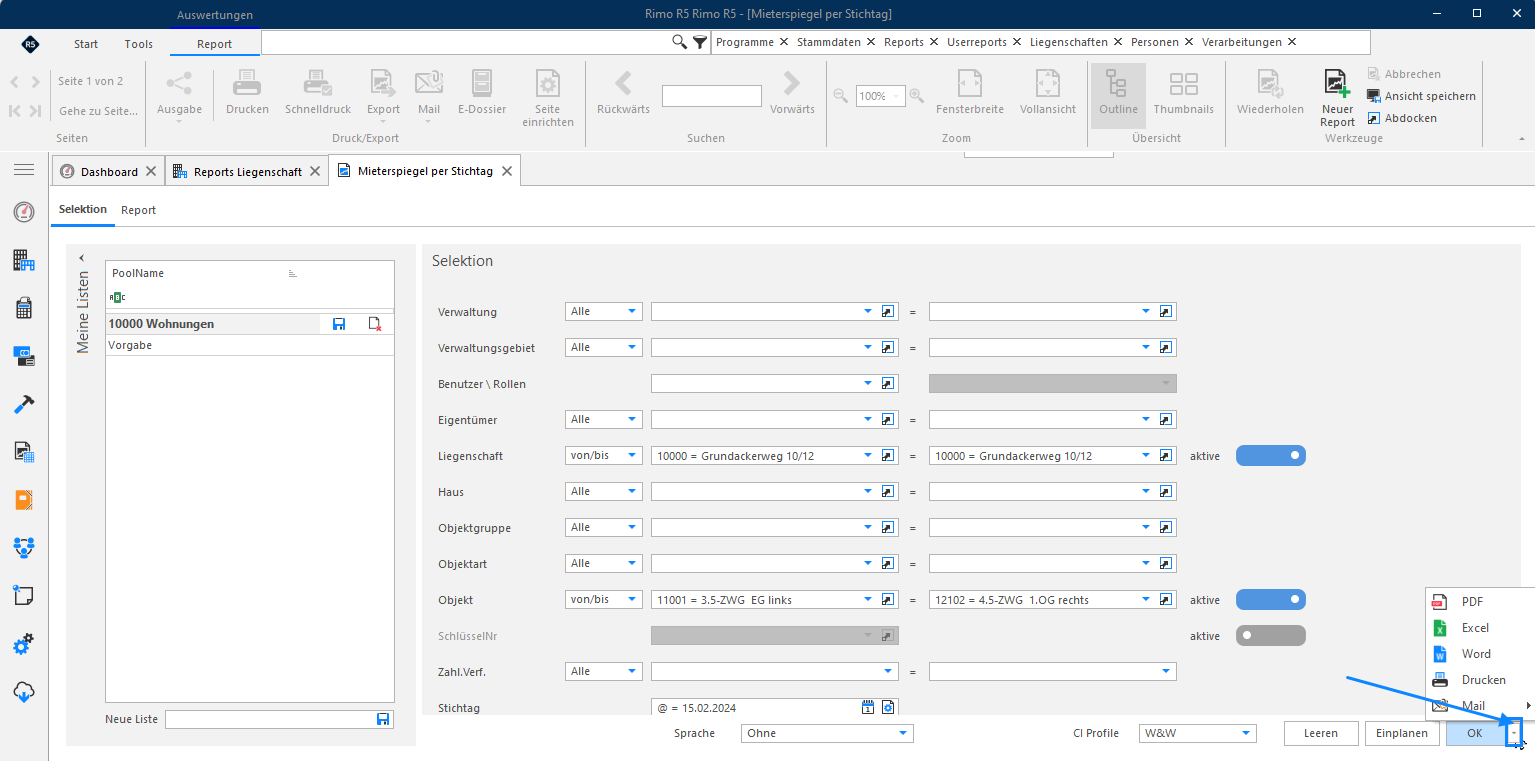Switch to Reports Liegenschaft tab
Viewport: 1535px width, 761px height.
tap(247, 172)
